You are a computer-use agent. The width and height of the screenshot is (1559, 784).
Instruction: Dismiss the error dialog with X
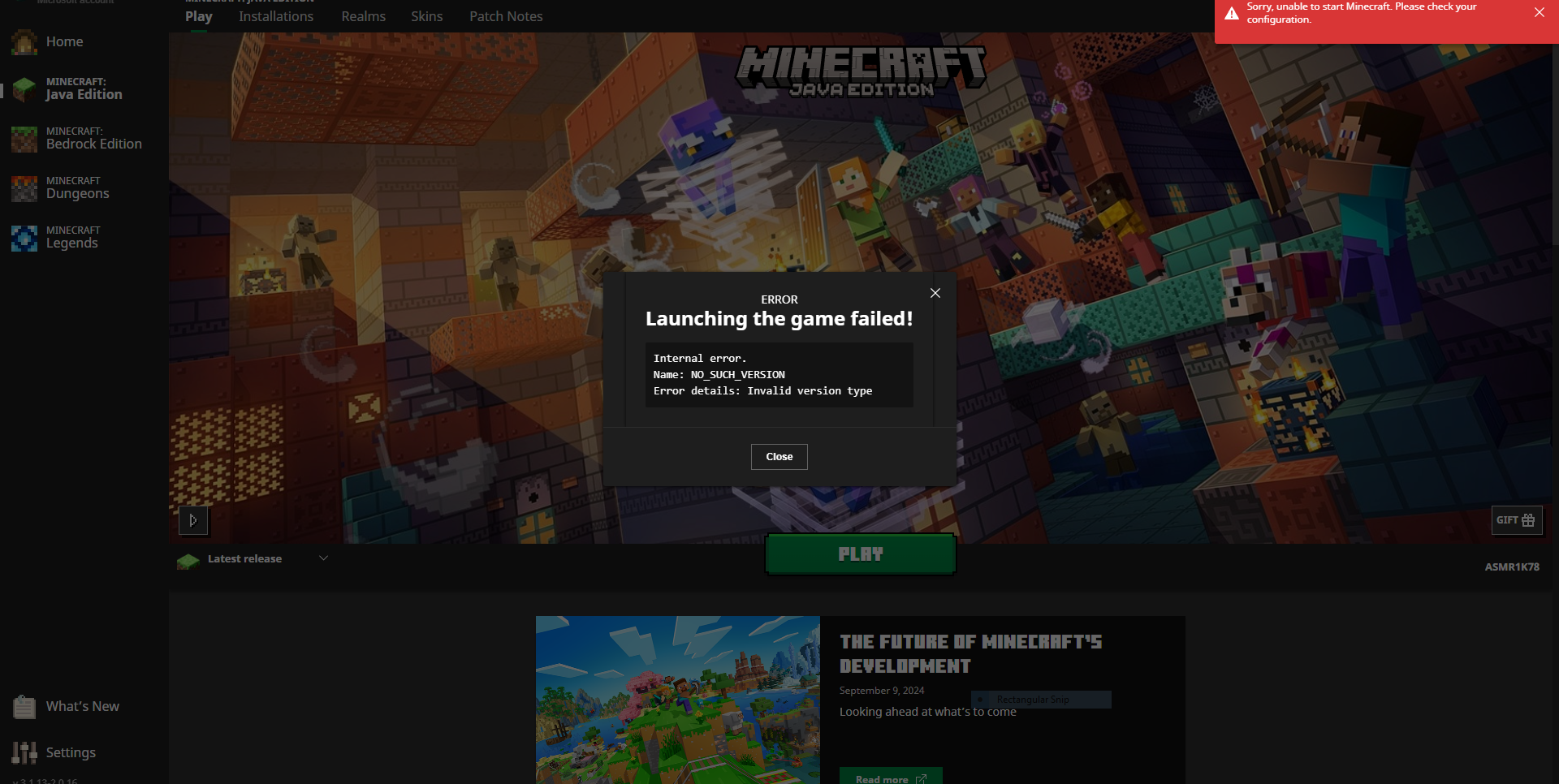(935, 293)
